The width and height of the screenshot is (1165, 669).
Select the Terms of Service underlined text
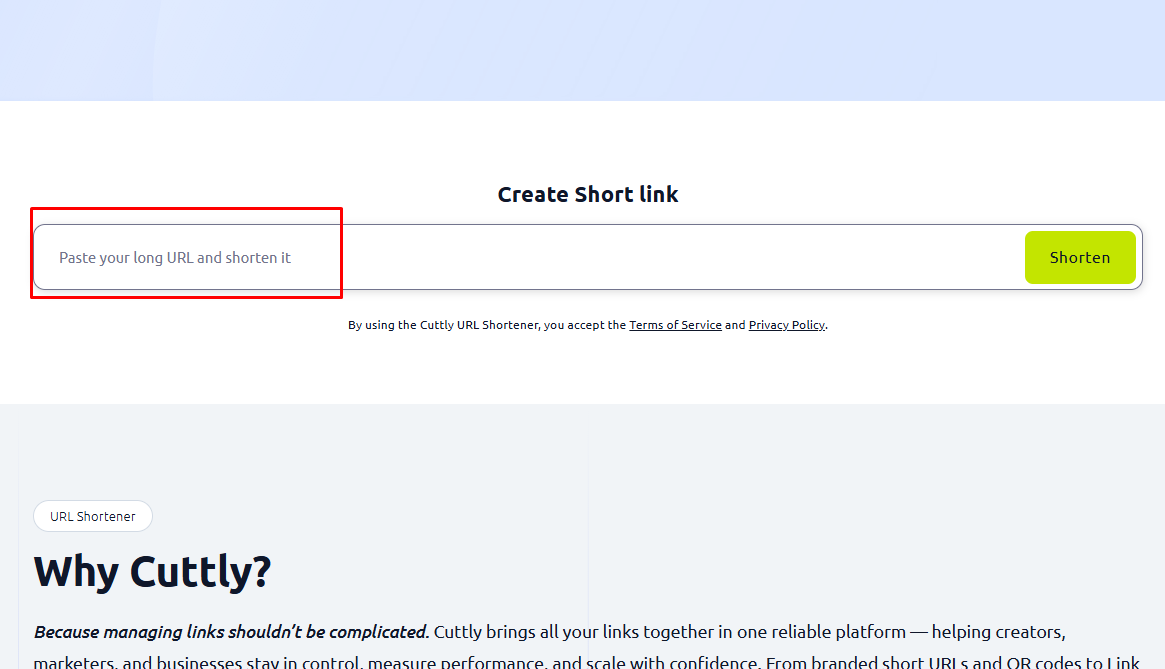[675, 324]
